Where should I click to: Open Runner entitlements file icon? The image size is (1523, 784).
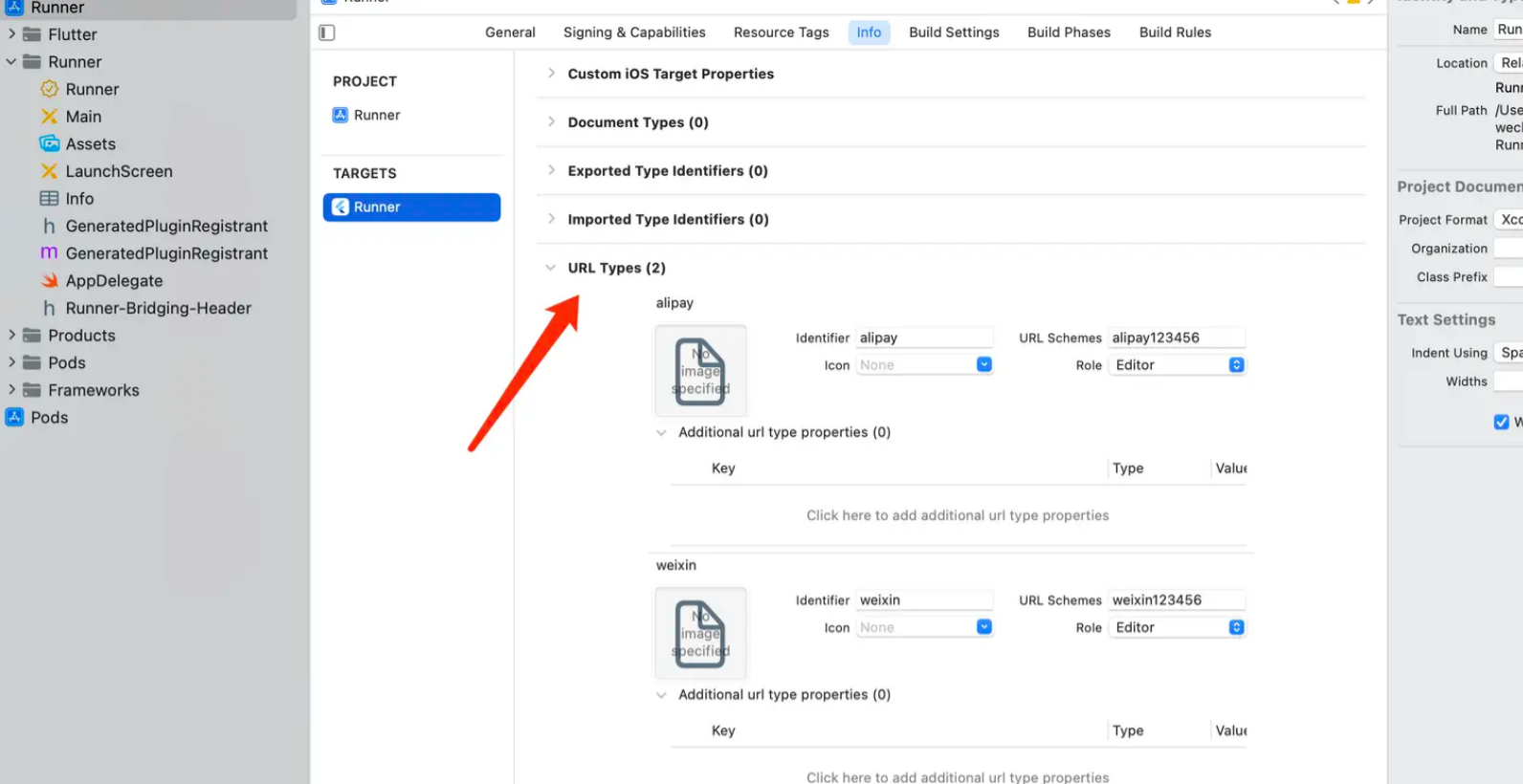(49, 89)
